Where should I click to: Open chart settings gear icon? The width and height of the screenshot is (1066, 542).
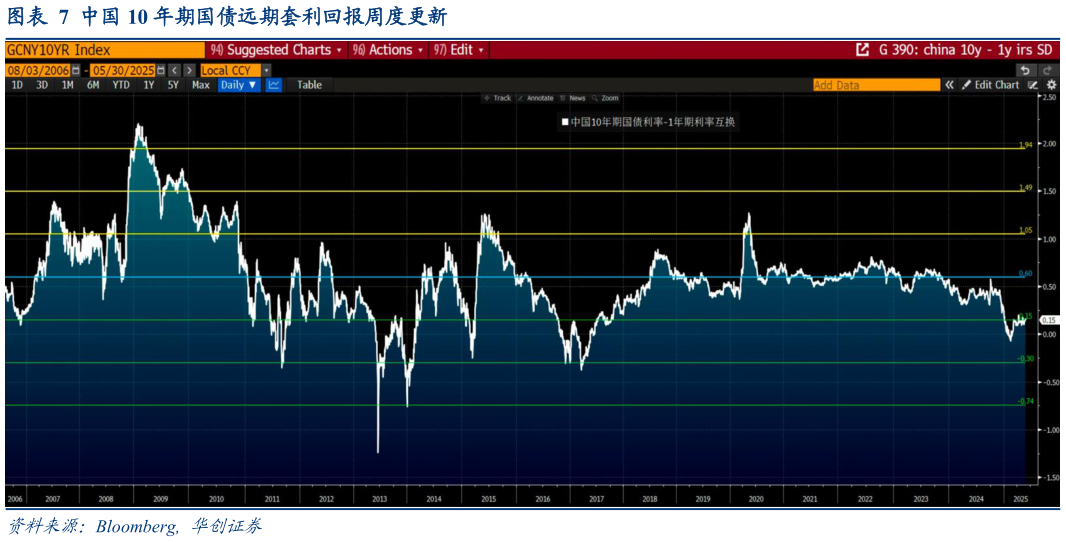[1051, 85]
